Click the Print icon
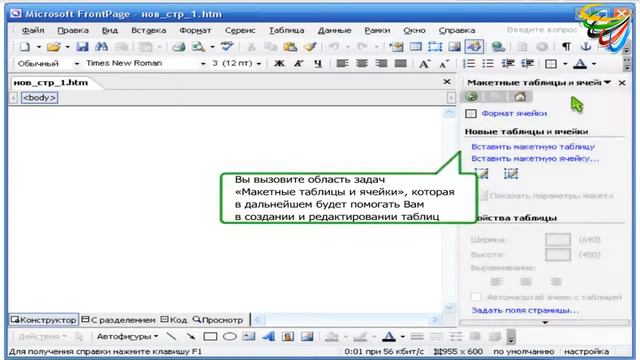 click(178, 47)
